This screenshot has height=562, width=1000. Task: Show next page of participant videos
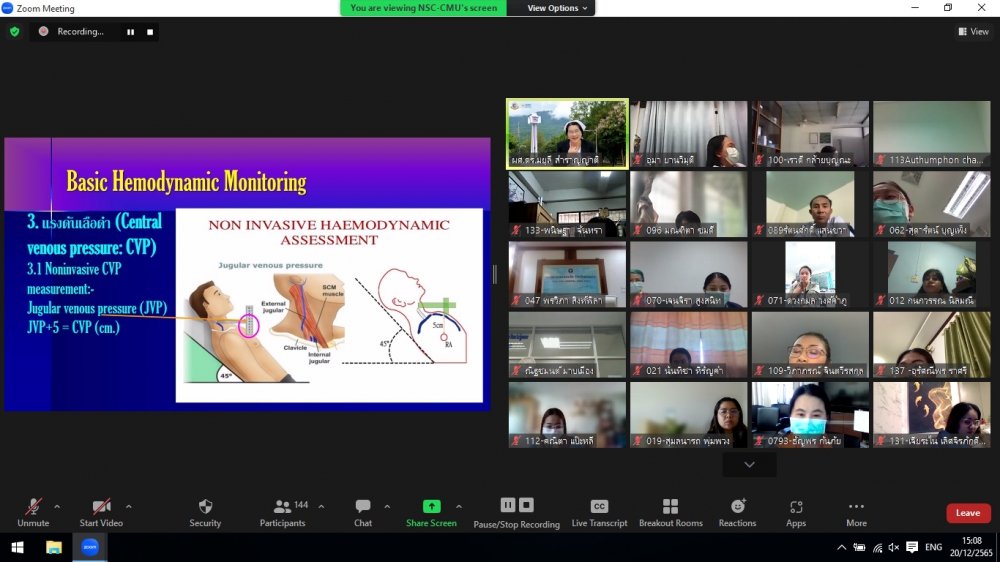tap(749, 464)
